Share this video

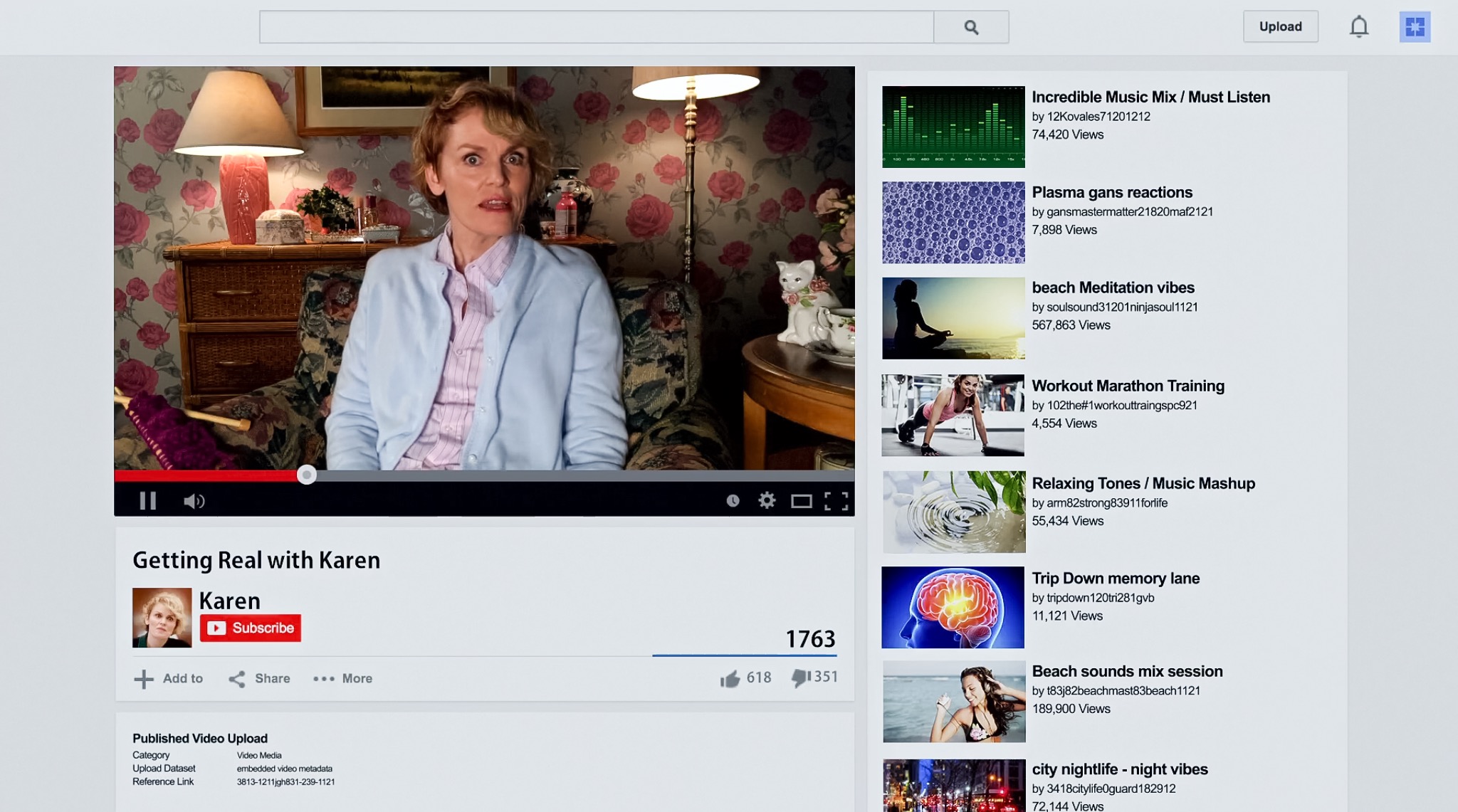pos(259,679)
